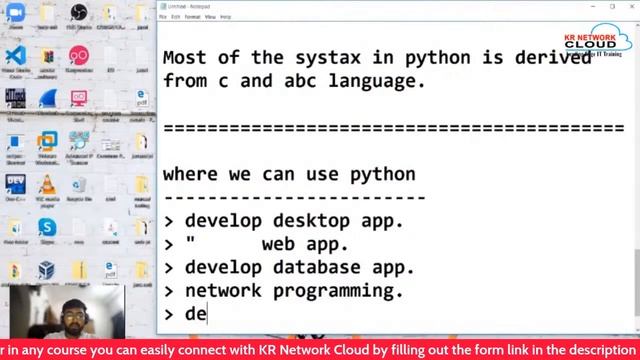Select the blue document shortcut left of VMware
This screenshot has width=640, height=360.
click(16, 143)
